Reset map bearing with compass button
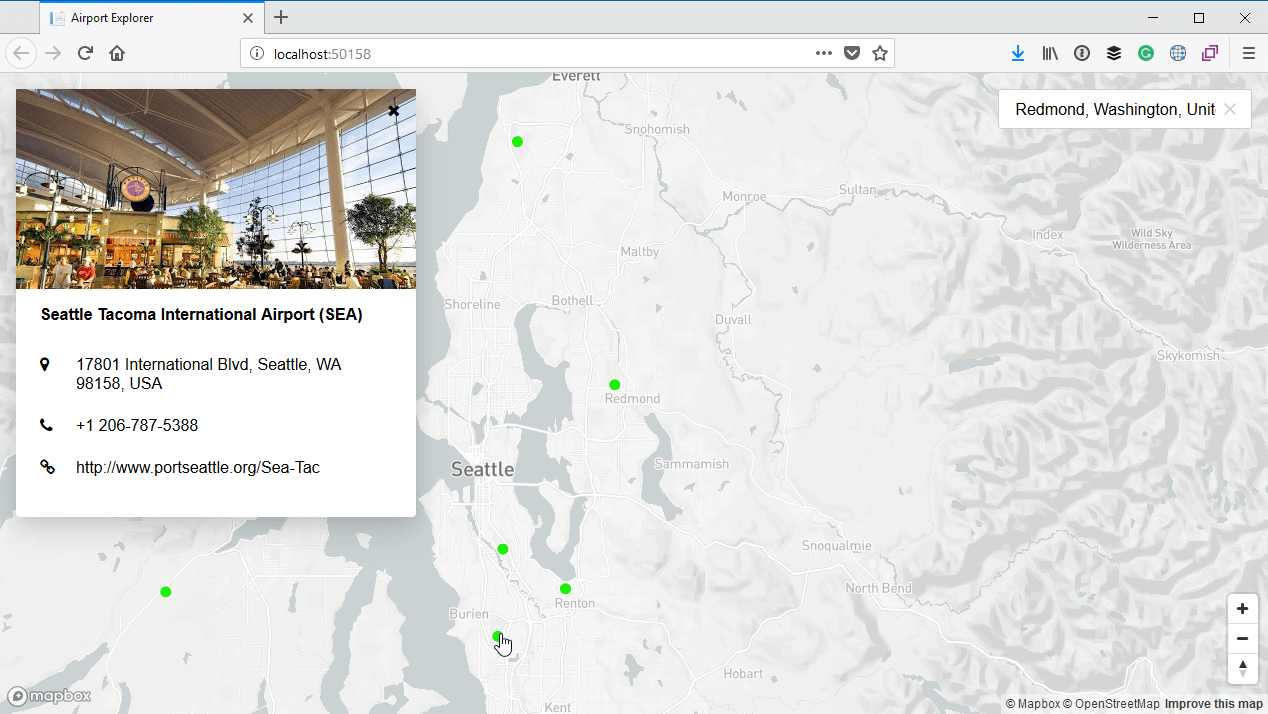Image resolution: width=1268 pixels, height=714 pixels. tap(1242, 669)
